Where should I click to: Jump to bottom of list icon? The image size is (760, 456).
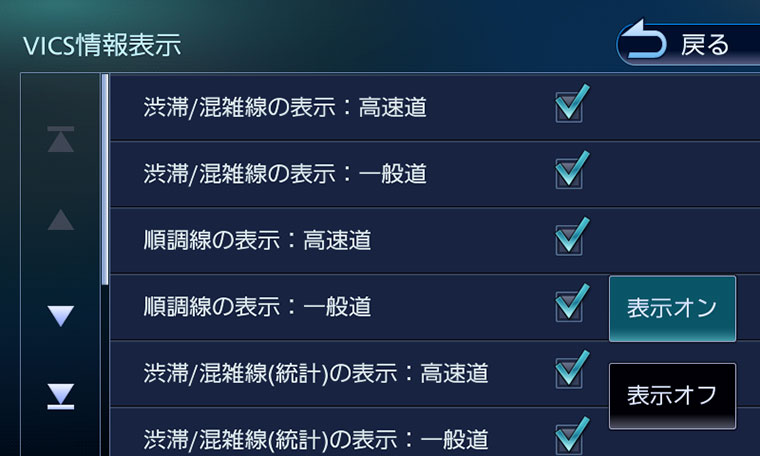click(61, 396)
